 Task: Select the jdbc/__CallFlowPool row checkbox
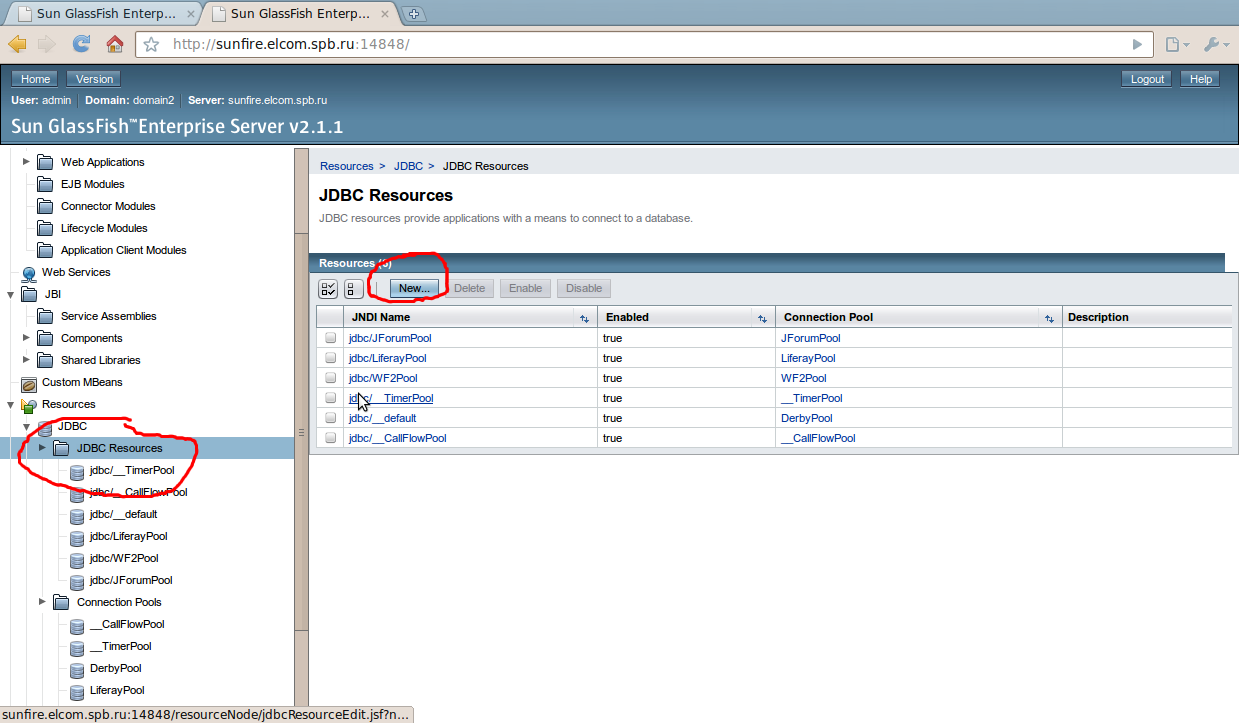330,438
